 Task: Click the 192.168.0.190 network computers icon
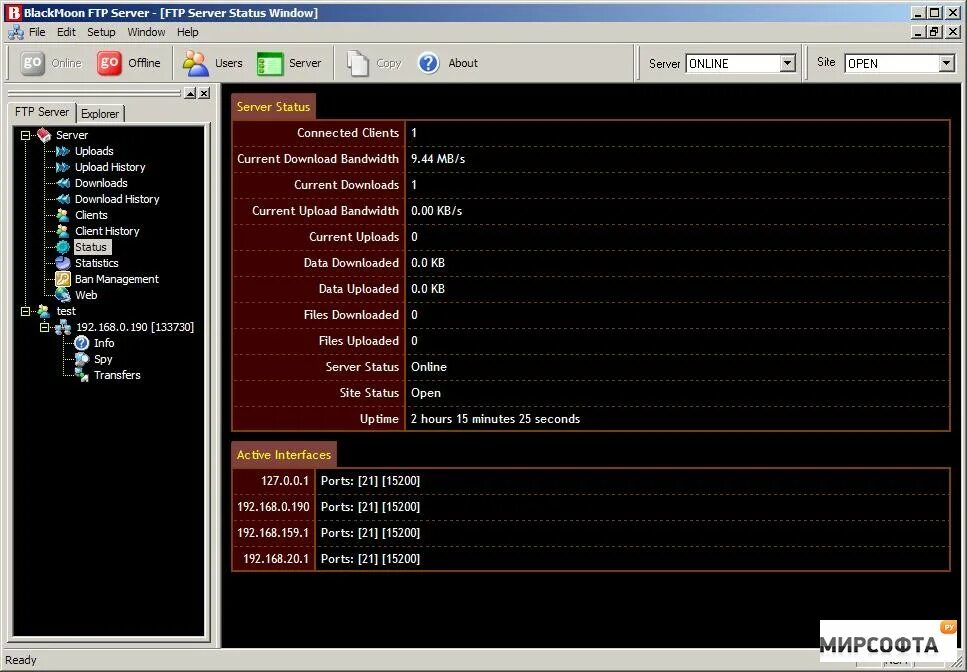(x=63, y=327)
